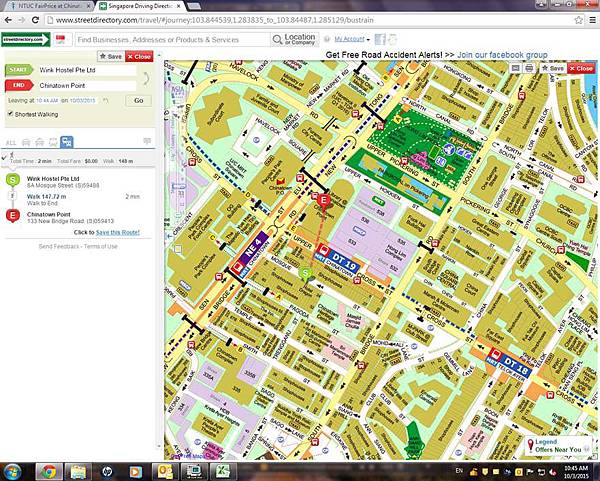Close the left directions panel

click(139, 56)
